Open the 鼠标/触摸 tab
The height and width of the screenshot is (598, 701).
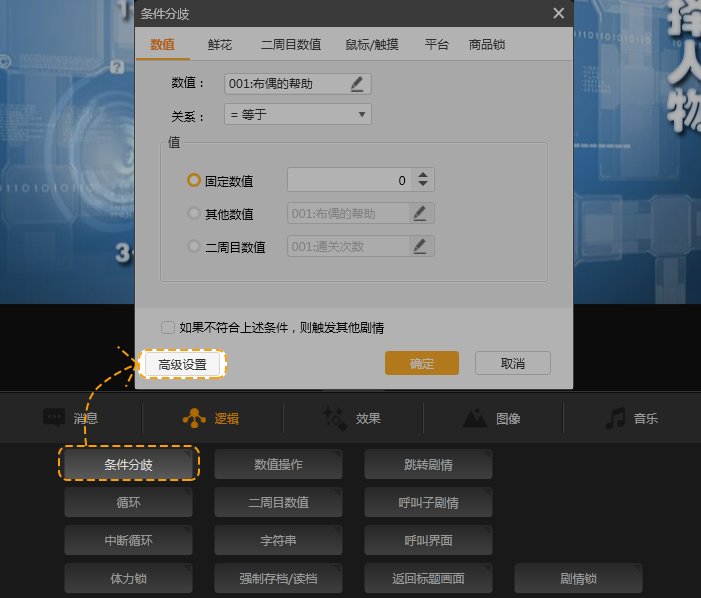point(372,44)
